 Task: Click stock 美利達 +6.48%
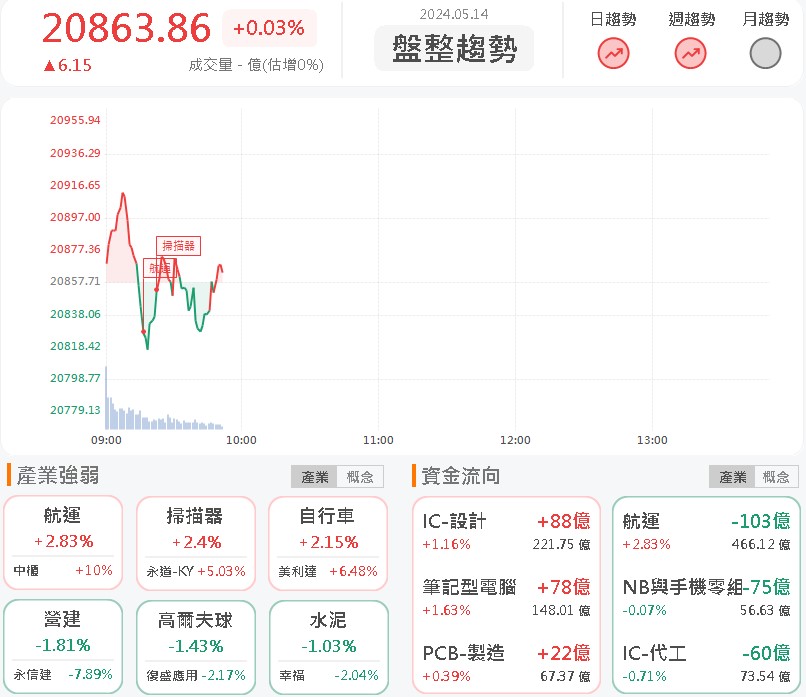(328, 571)
